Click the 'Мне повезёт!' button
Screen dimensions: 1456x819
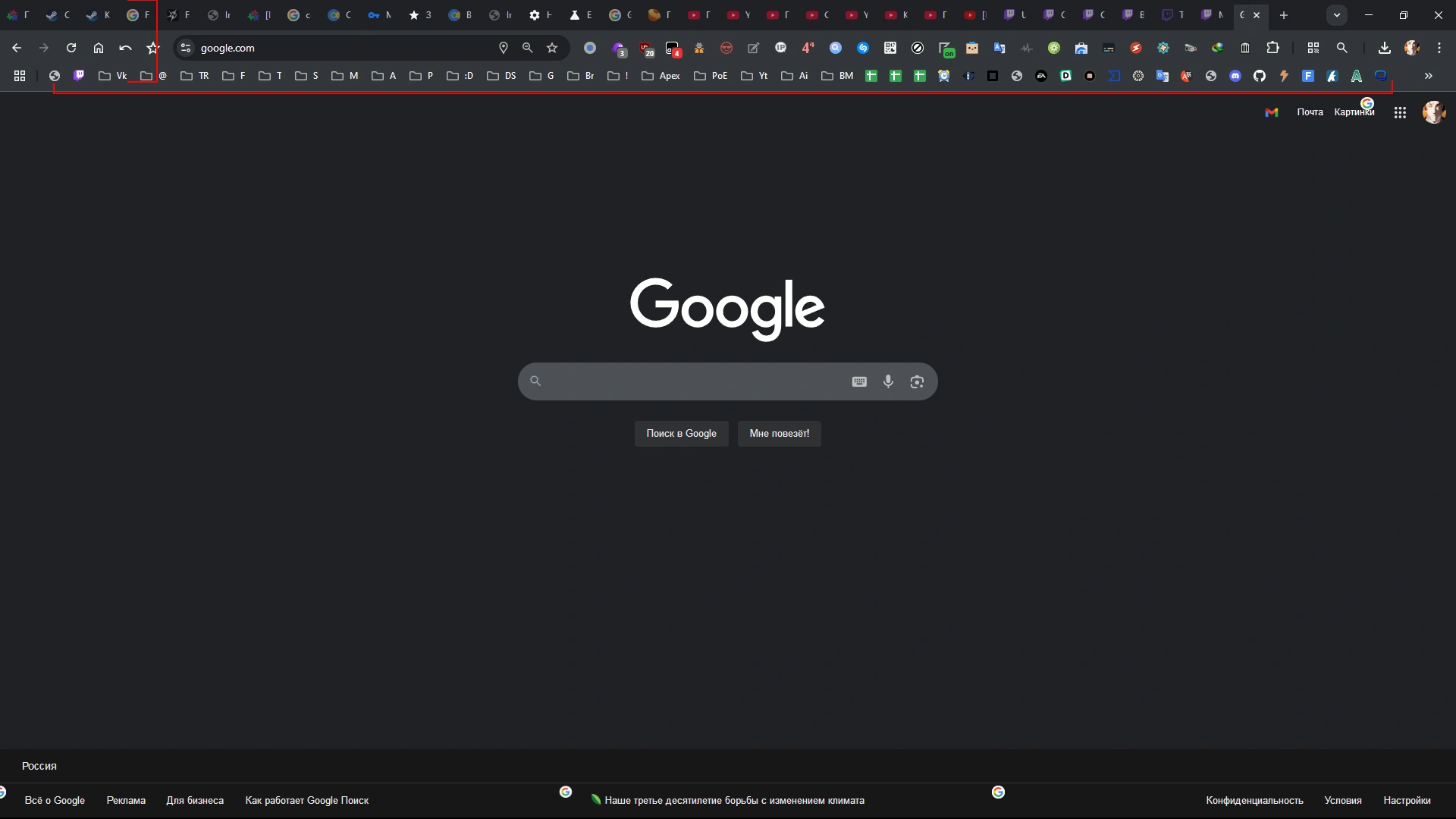(x=780, y=434)
